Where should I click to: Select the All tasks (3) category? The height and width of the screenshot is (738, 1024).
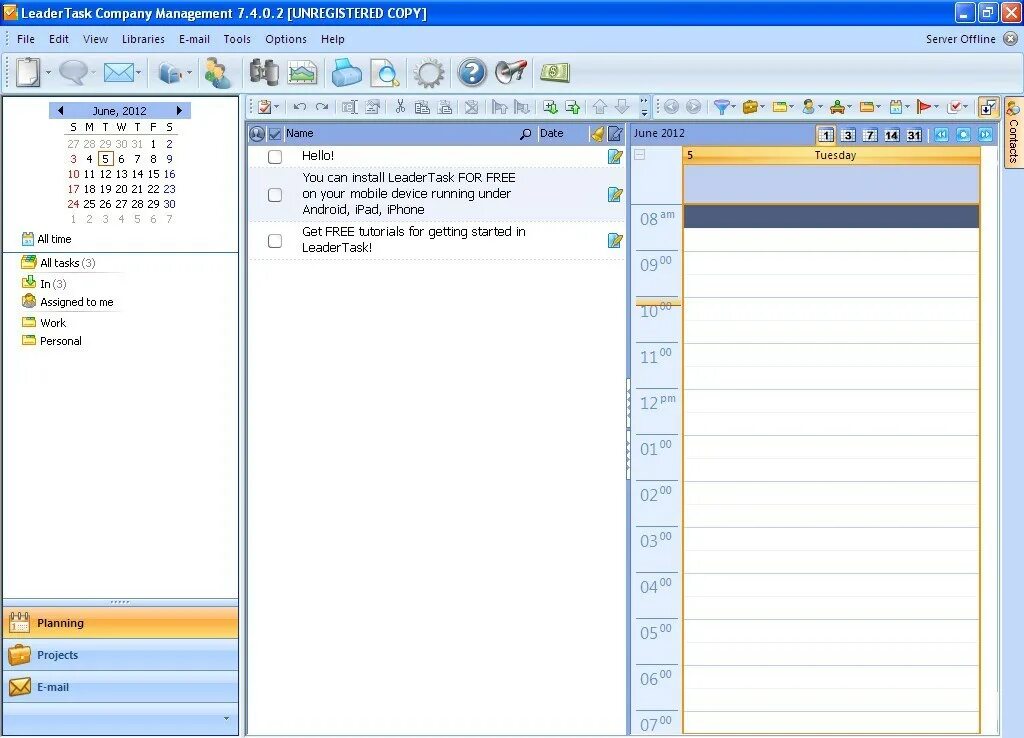67,263
